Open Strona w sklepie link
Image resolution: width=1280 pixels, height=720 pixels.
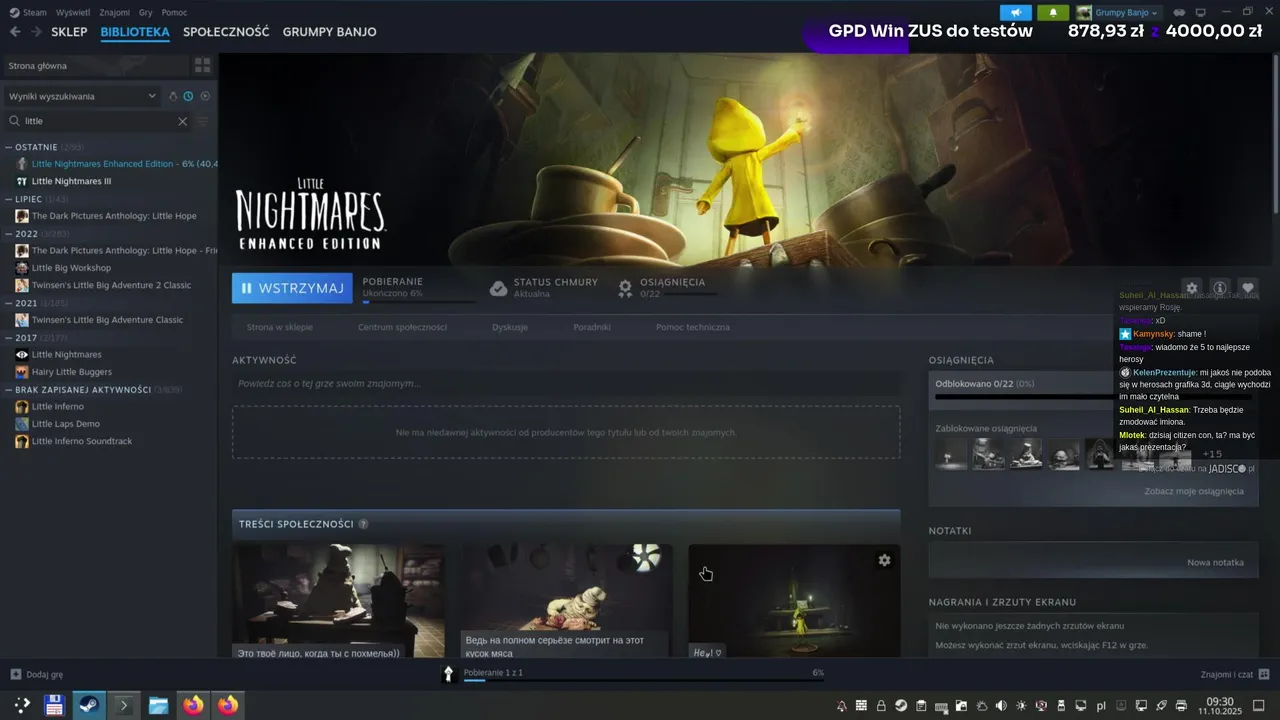[280, 327]
